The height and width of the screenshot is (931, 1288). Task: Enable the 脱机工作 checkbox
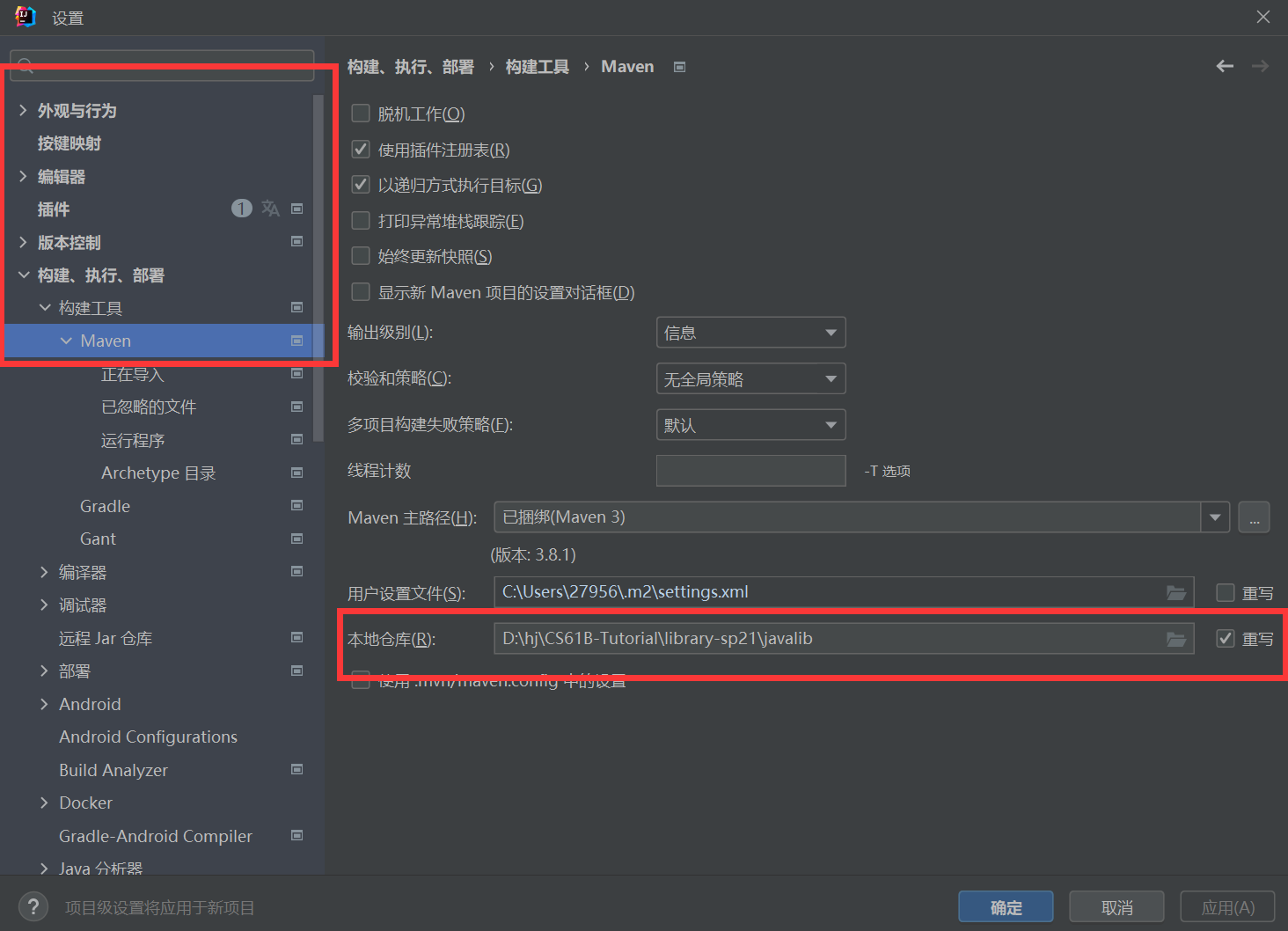point(361,113)
